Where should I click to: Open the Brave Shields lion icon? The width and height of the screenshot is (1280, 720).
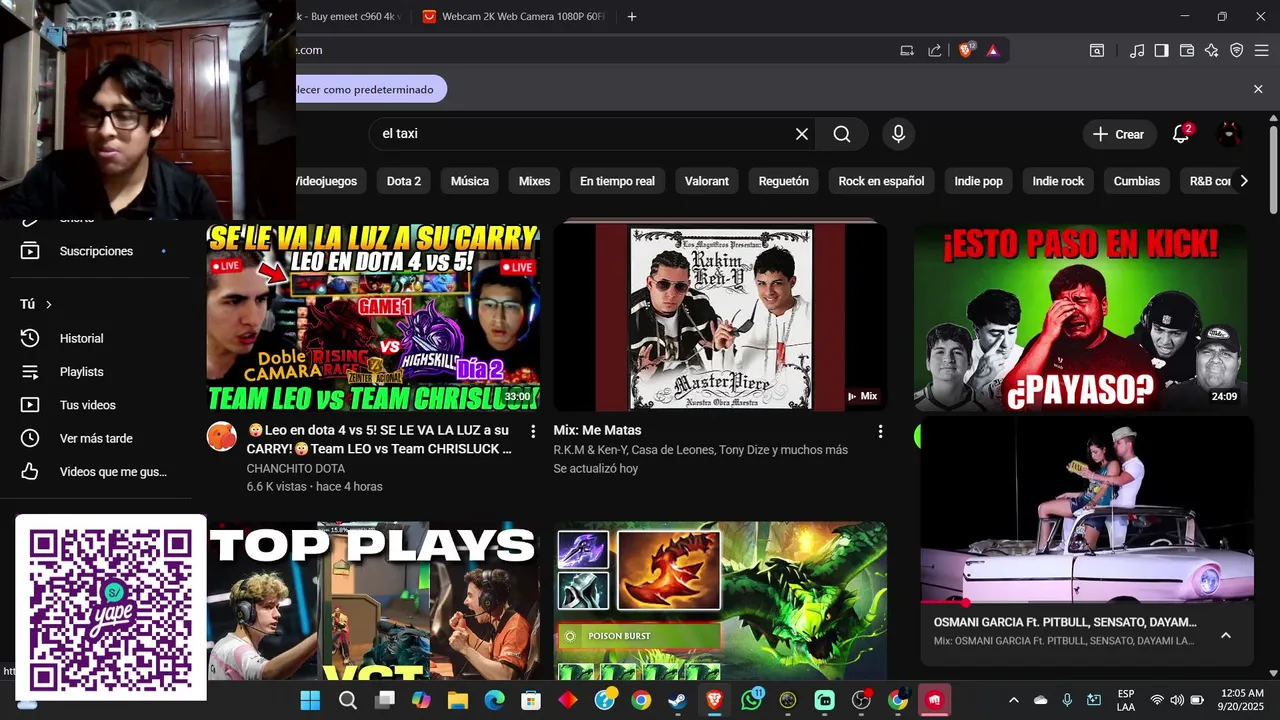click(965, 50)
